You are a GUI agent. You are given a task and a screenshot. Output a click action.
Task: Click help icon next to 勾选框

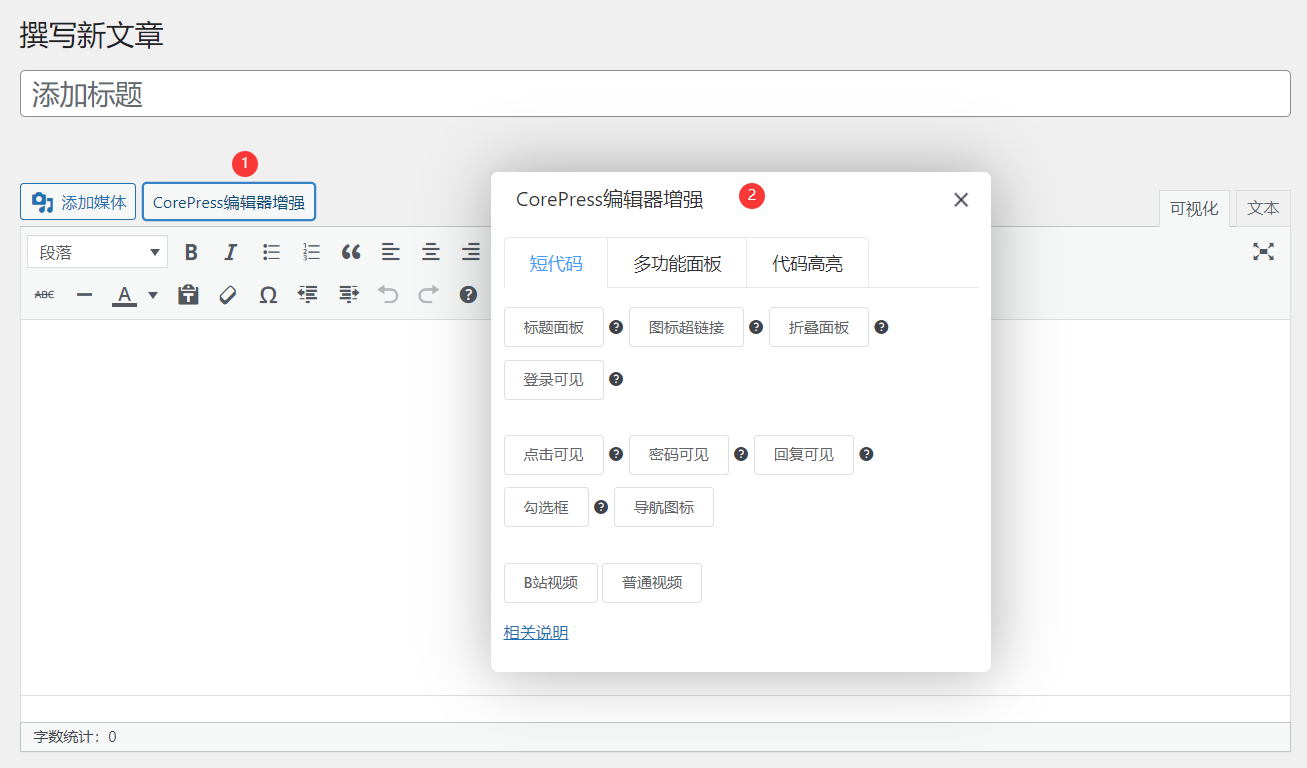pos(601,507)
